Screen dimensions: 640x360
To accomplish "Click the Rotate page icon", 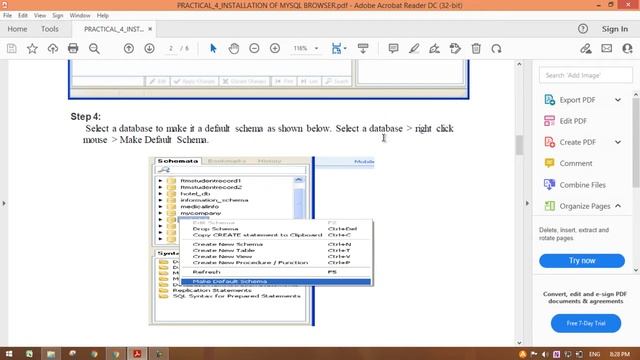I will 496,49.
